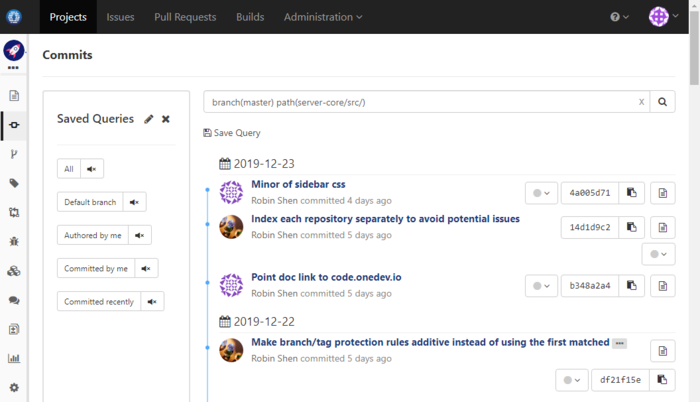Open the user avatar menu
Viewport: 700px width, 402px height.
pyautogui.click(x=663, y=17)
